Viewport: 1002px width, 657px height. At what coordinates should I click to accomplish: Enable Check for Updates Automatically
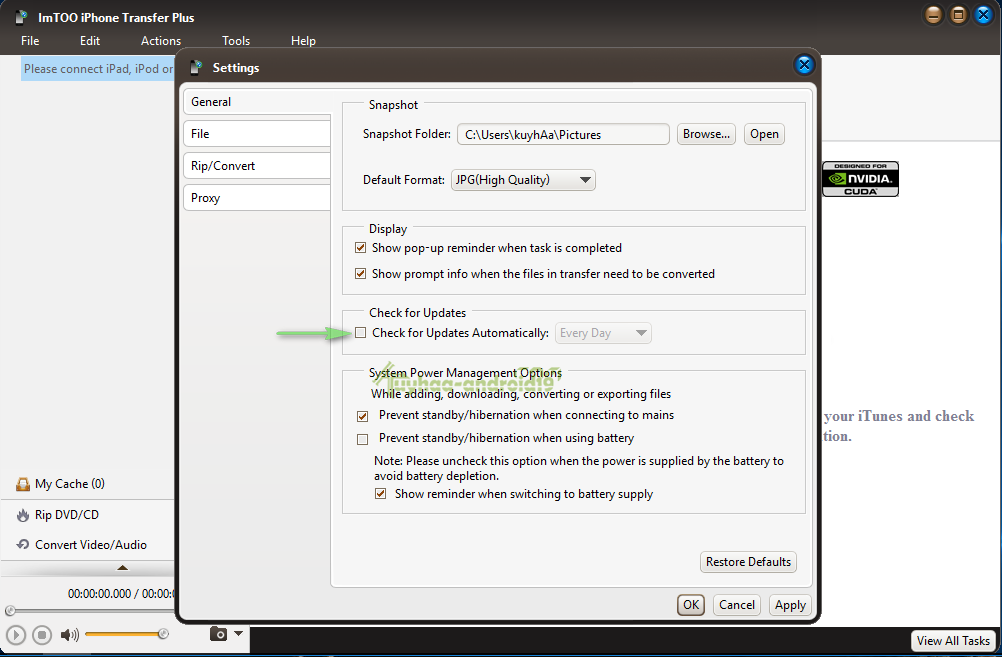[x=360, y=332]
